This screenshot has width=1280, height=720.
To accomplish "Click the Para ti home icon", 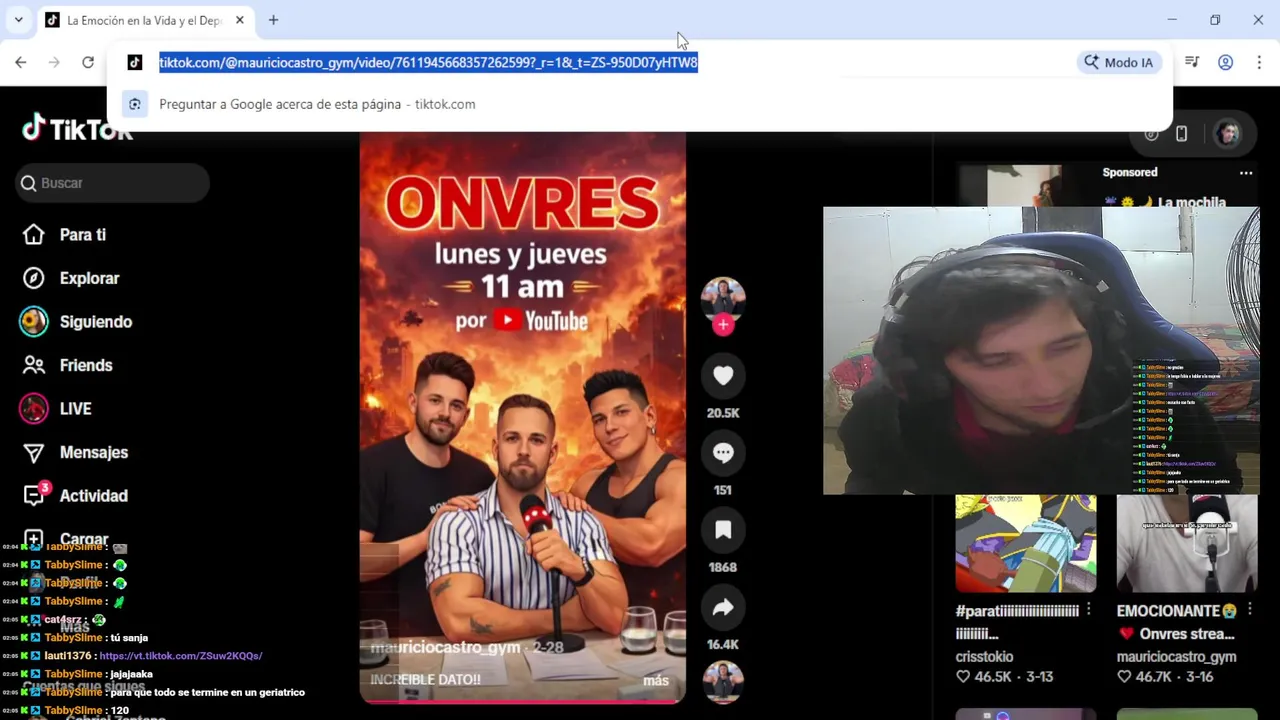I will pyautogui.click(x=34, y=235).
